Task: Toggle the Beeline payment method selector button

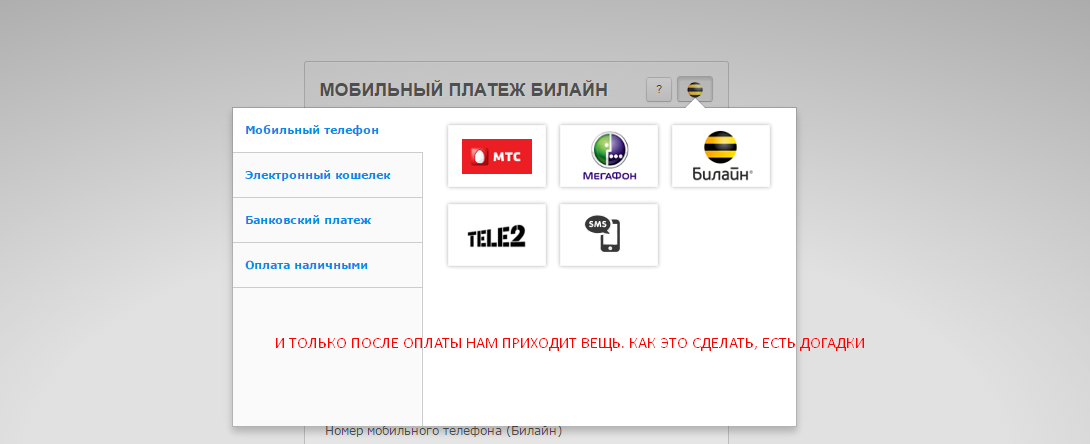Action: (x=695, y=90)
